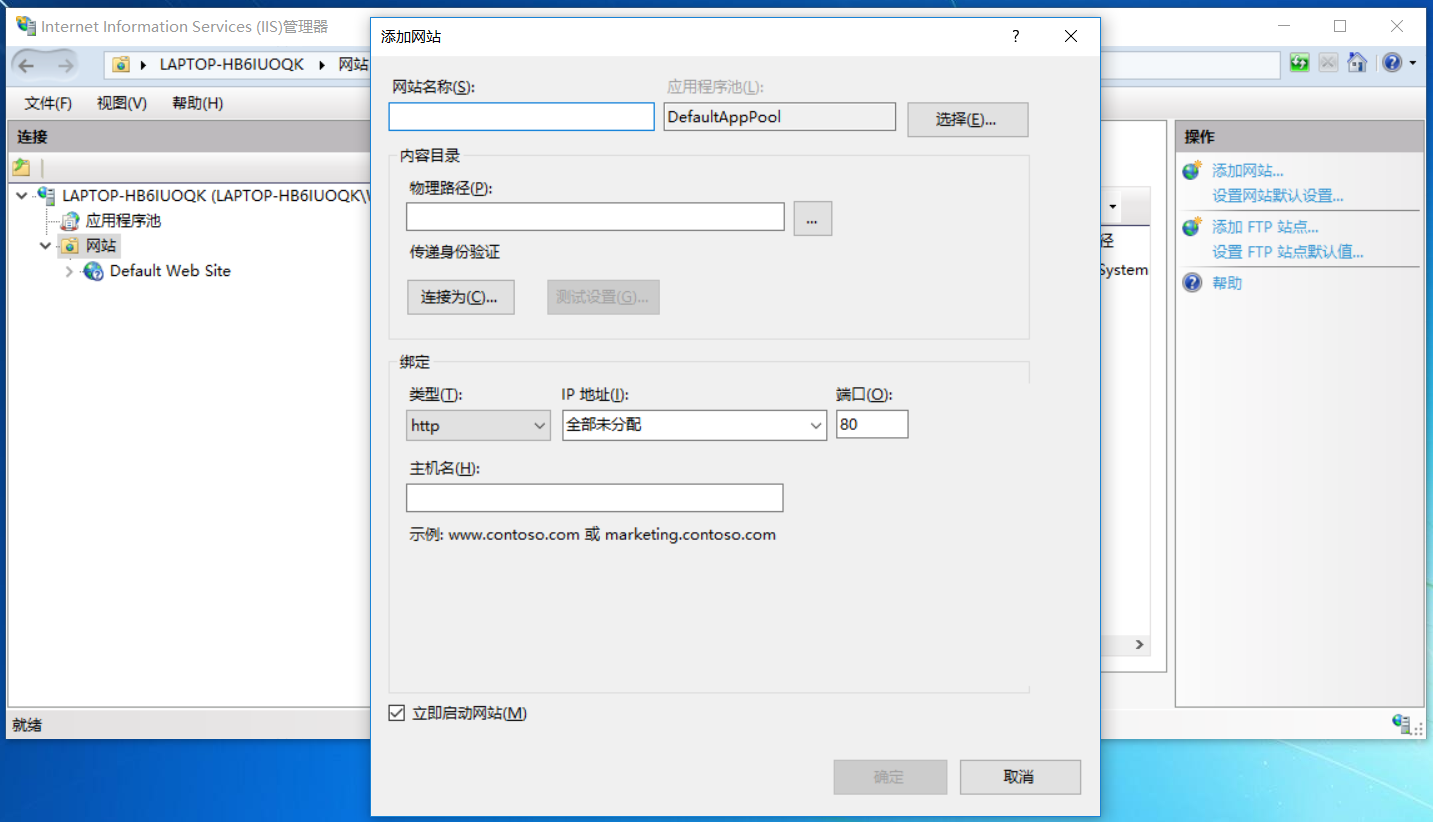
Task: Click the create-connection icon in the 连接 panel
Action: (x=22, y=167)
